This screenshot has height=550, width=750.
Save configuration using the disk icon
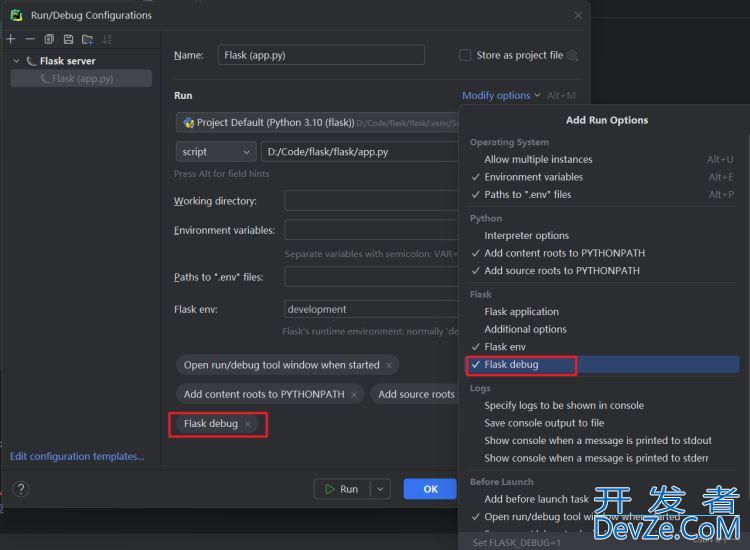pos(68,39)
